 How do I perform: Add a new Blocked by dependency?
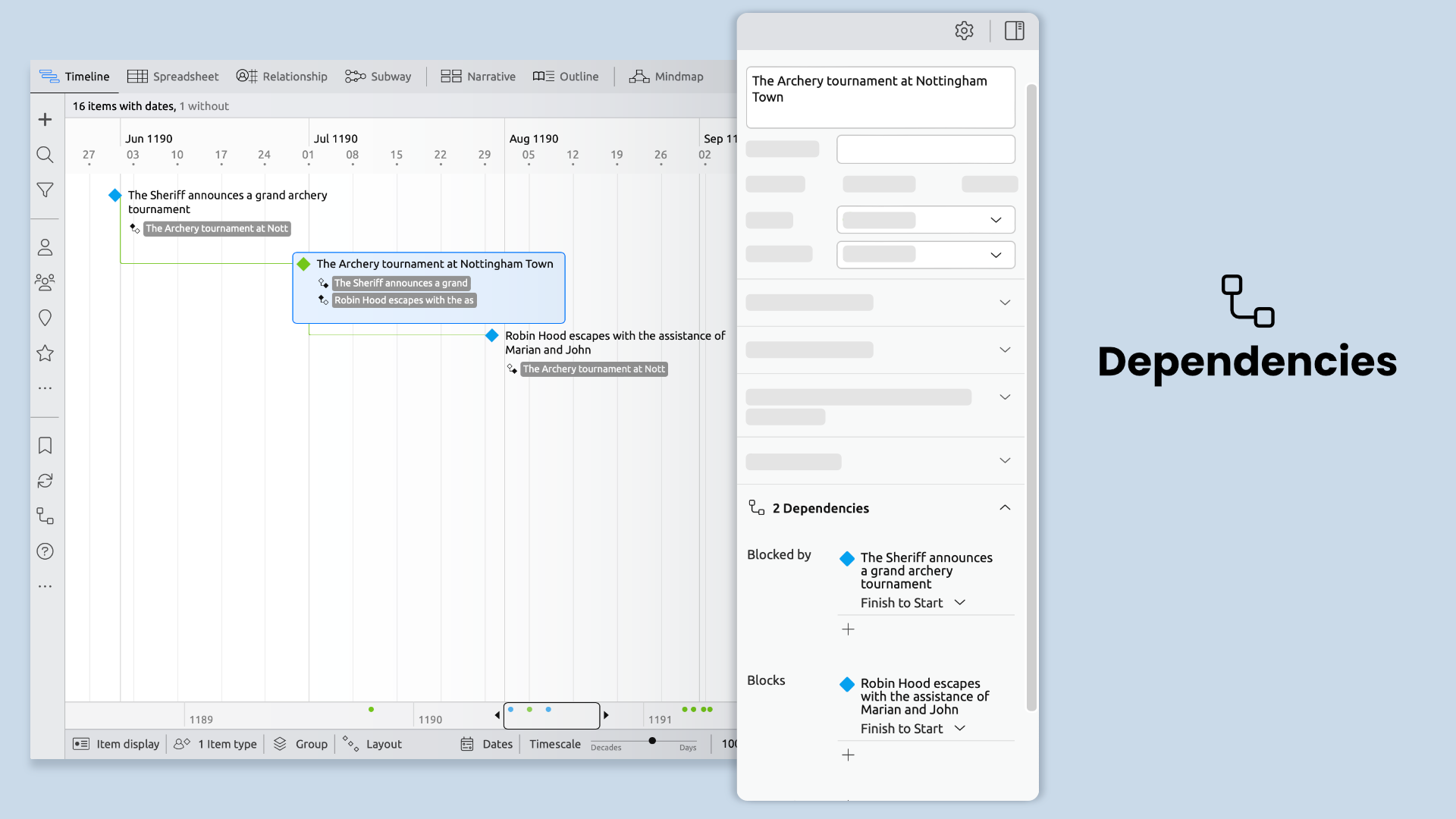tap(848, 629)
